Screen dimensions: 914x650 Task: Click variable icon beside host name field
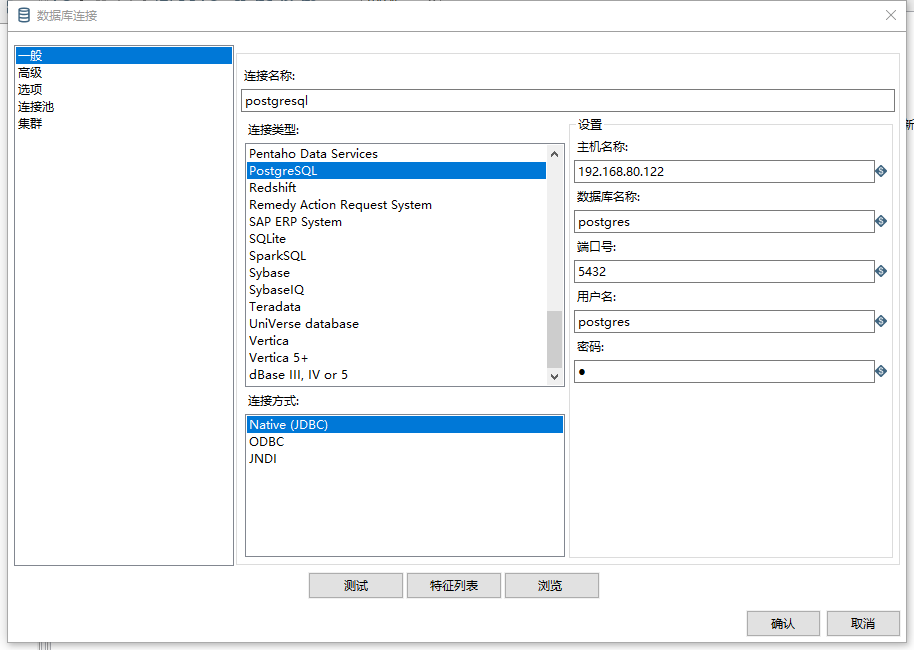click(881, 171)
